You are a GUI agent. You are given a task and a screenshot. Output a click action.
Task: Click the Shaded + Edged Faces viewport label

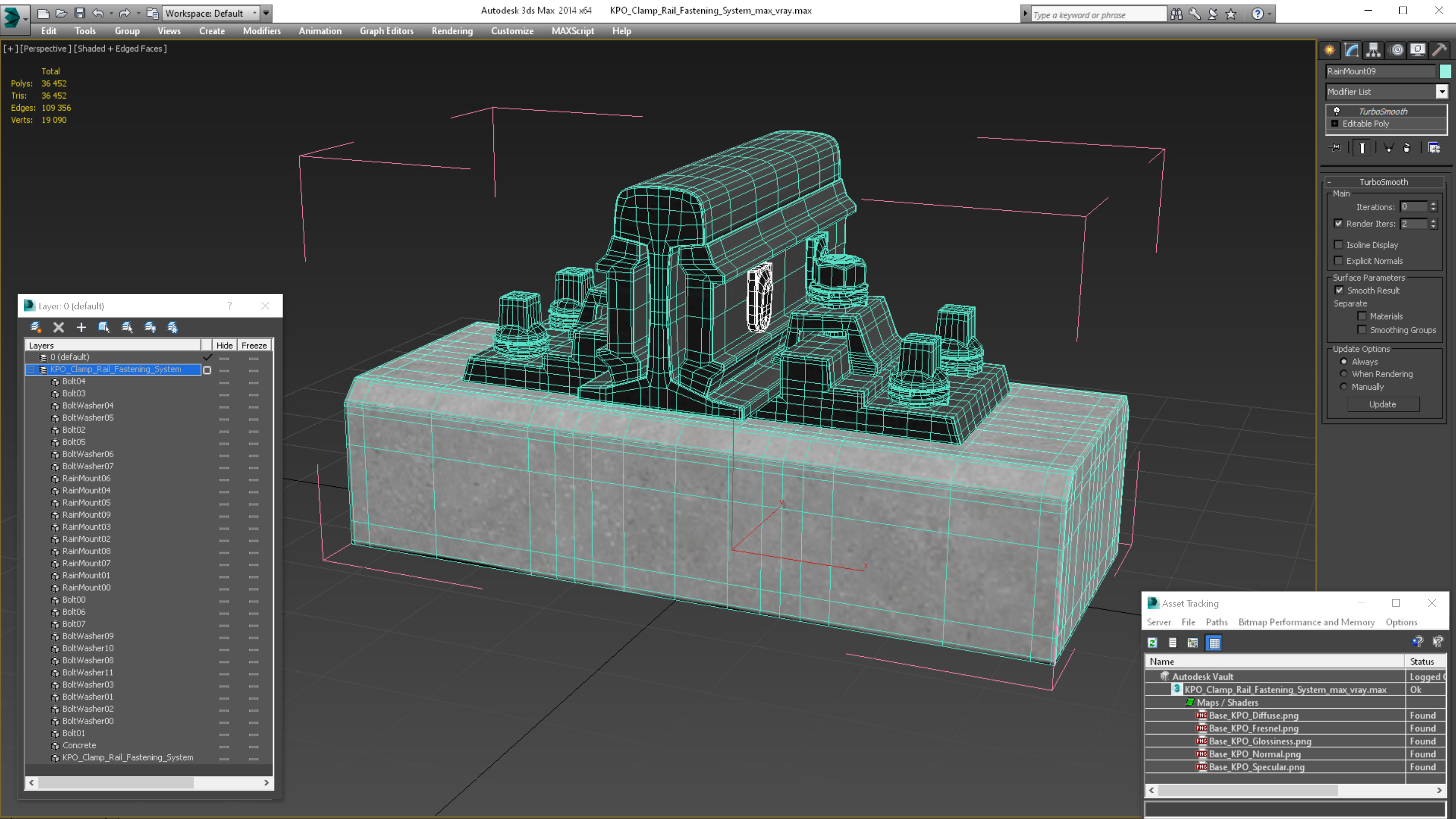click(x=120, y=49)
